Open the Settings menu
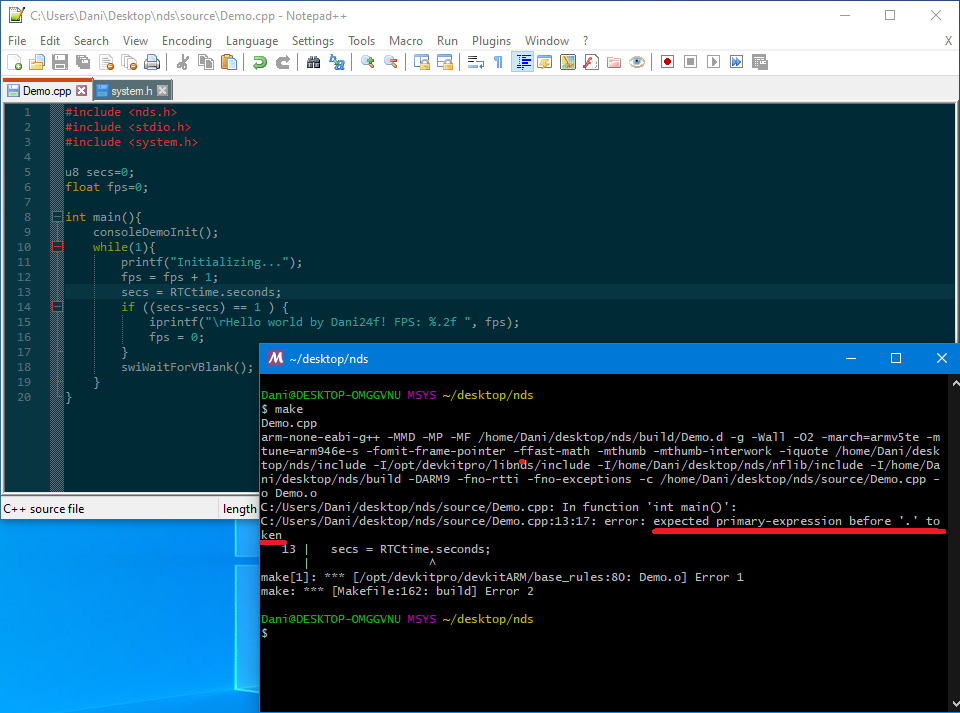The image size is (960, 713). [313, 40]
